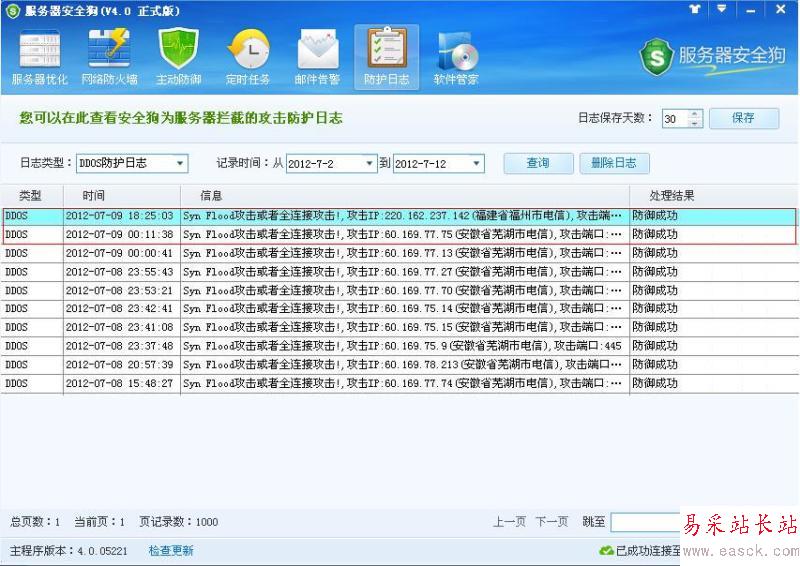The width and height of the screenshot is (800, 566).
Task: Sort by the 时间 column header
Action: [122, 195]
